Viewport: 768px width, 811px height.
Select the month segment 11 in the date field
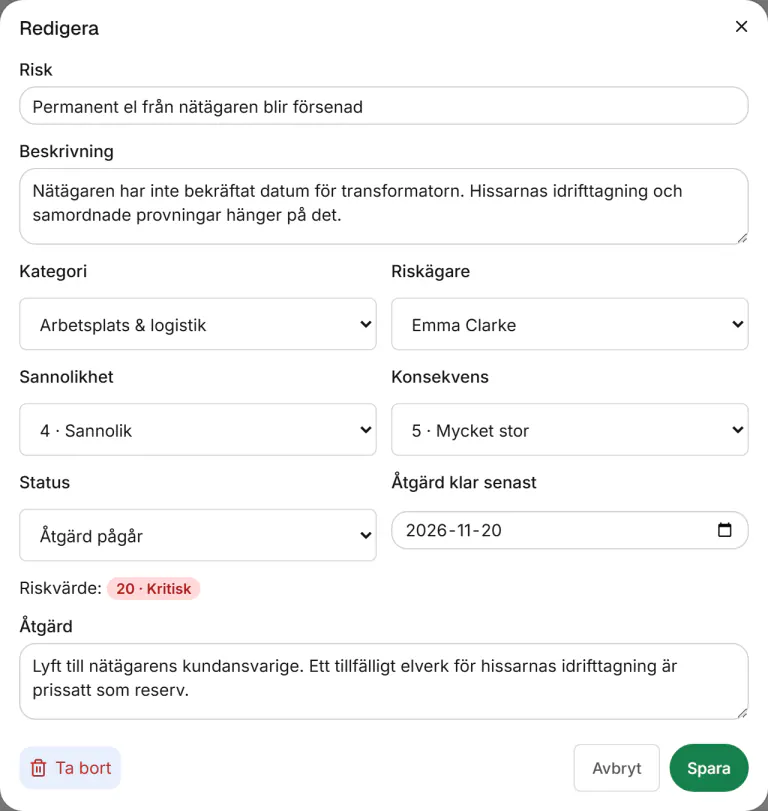click(x=464, y=530)
